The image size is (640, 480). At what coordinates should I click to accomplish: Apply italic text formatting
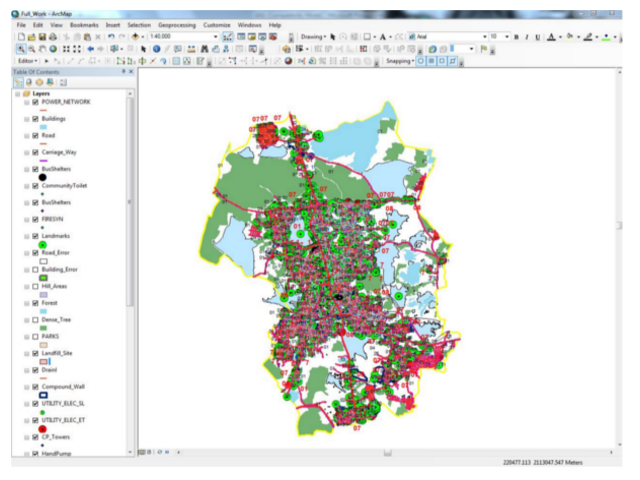pyautogui.click(x=527, y=37)
